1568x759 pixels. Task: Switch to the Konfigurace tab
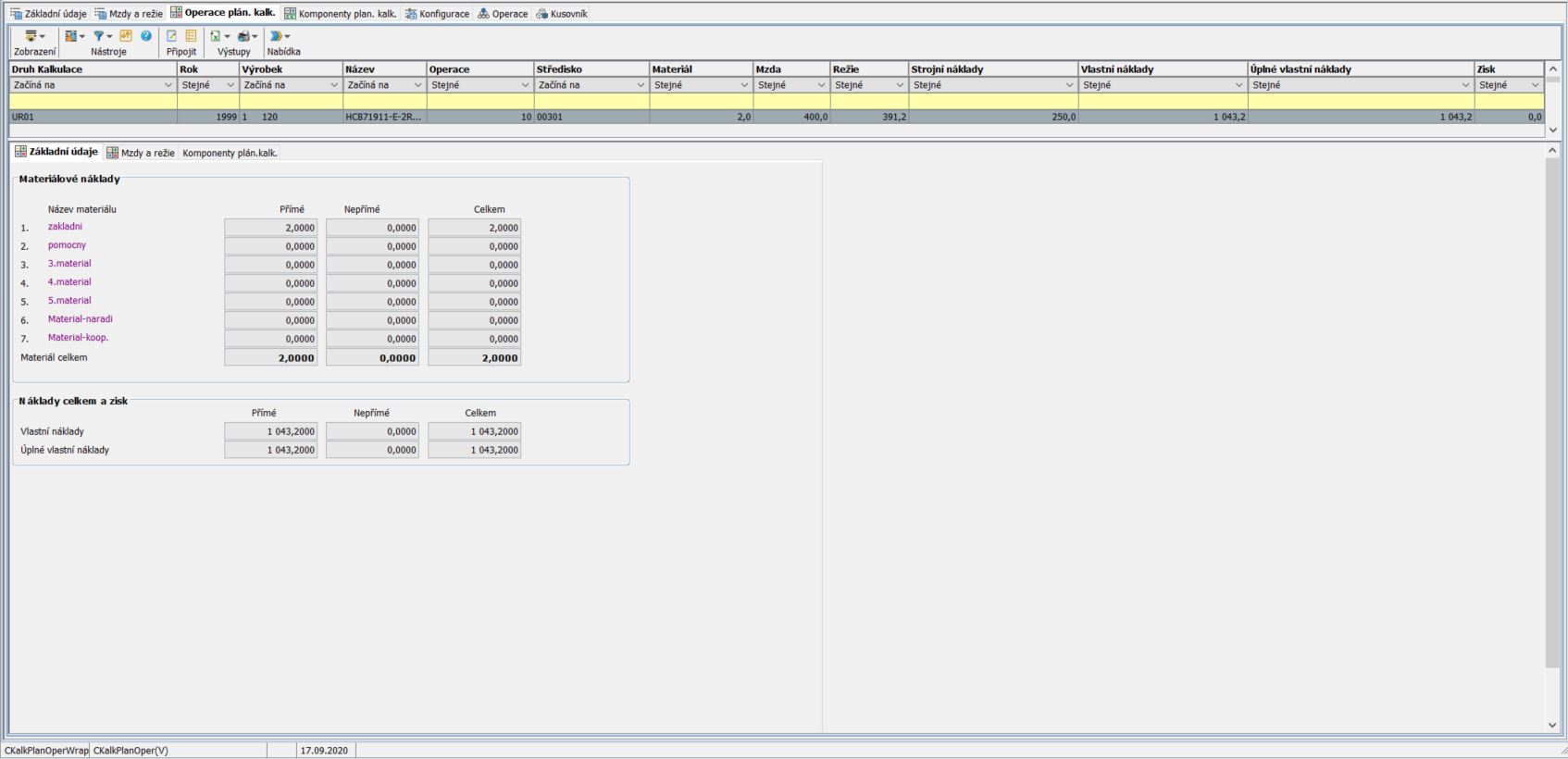click(x=438, y=14)
